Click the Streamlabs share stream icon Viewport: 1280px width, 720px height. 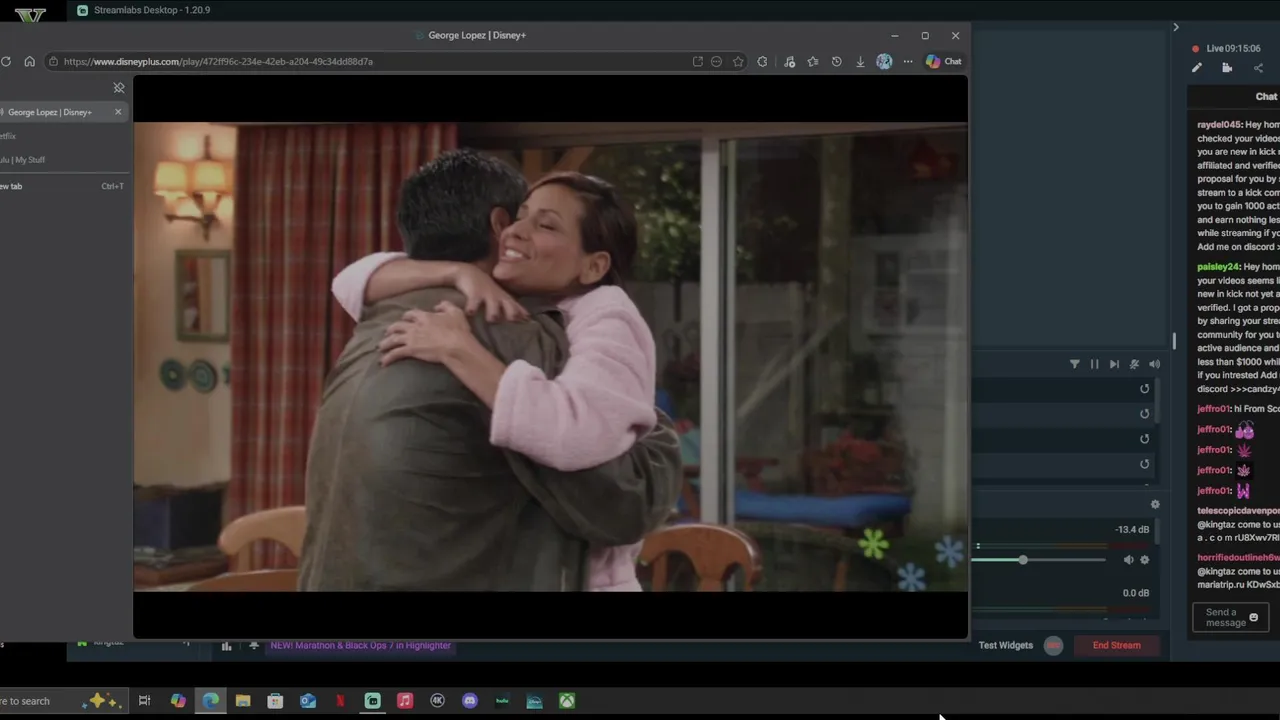point(1258,68)
